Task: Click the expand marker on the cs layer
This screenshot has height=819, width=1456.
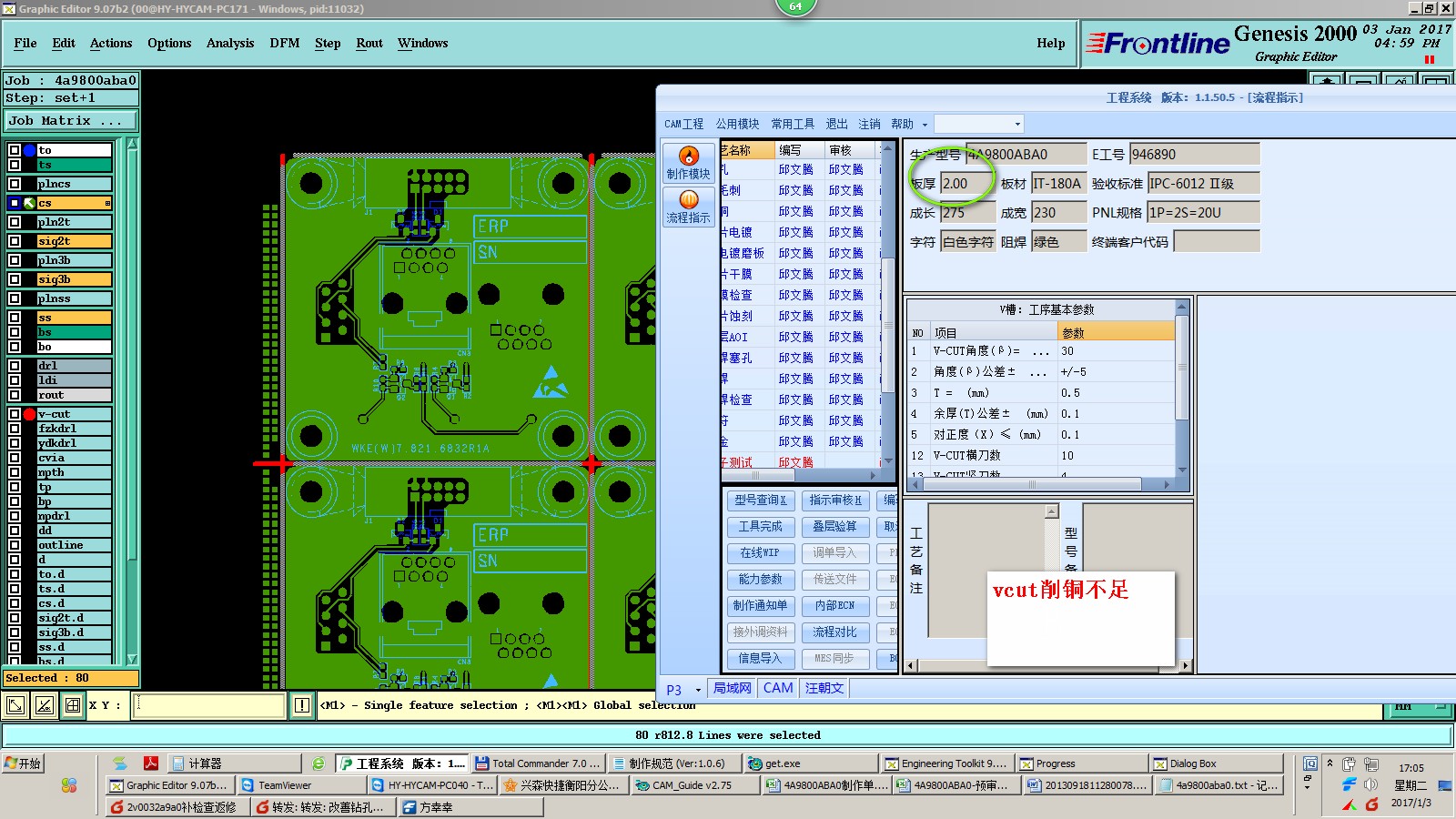Action: point(107,203)
